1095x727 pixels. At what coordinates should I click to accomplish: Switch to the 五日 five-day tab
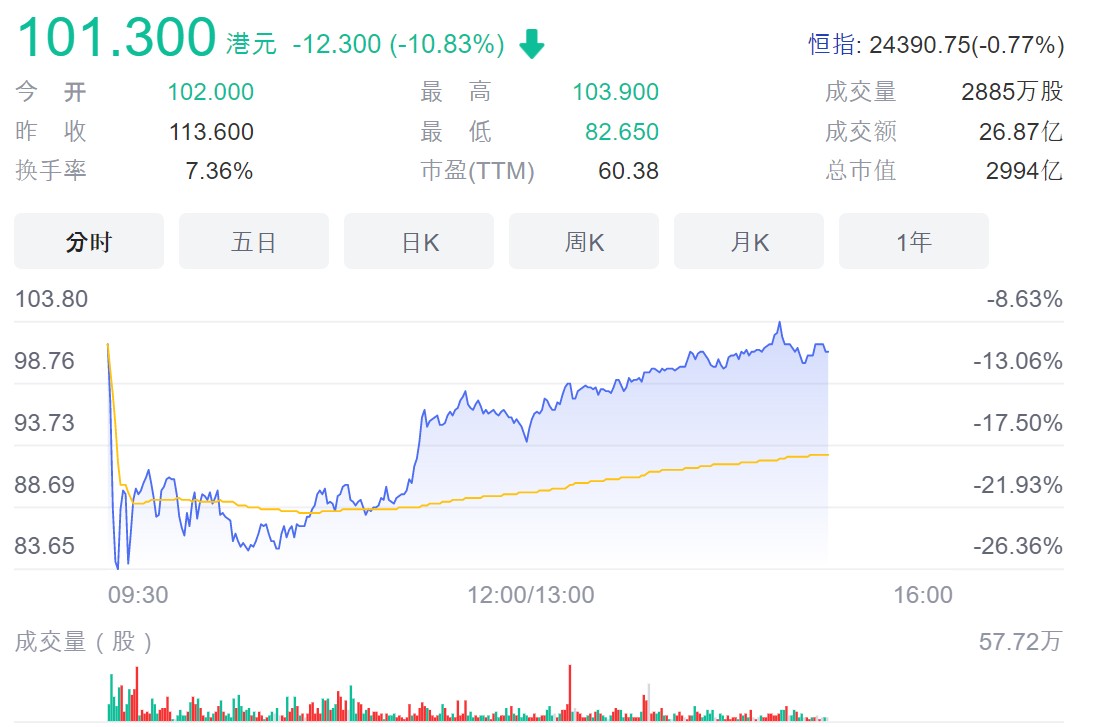coord(254,241)
